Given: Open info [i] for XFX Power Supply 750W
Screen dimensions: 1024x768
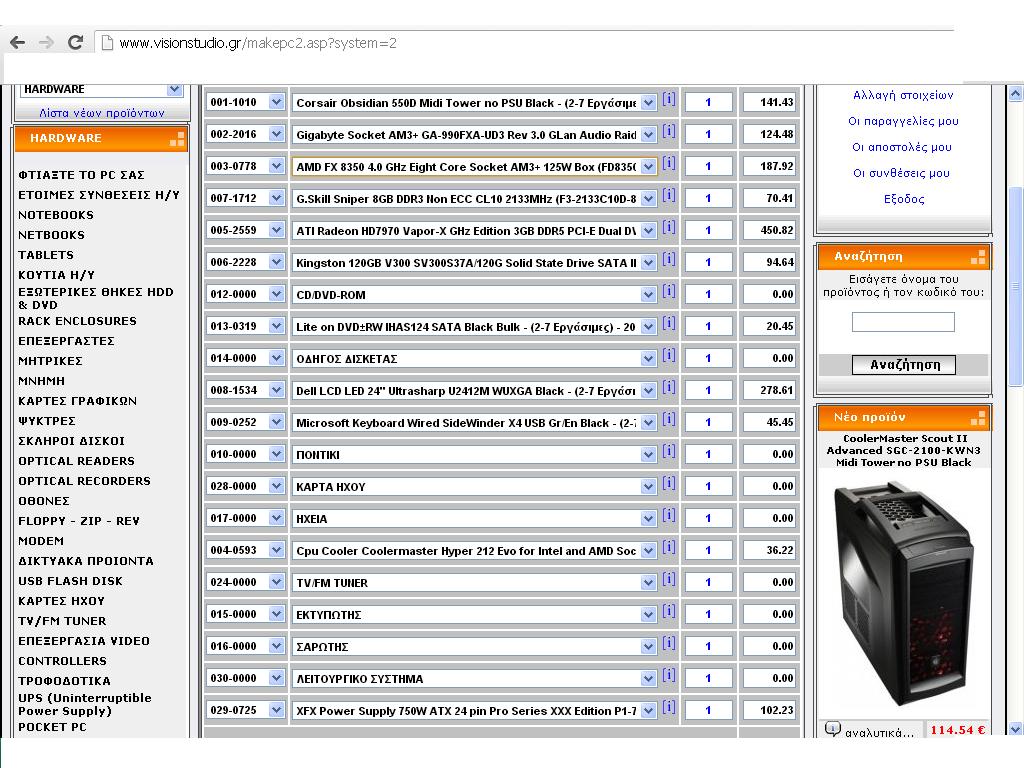Looking at the screenshot, I should click(669, 707).
